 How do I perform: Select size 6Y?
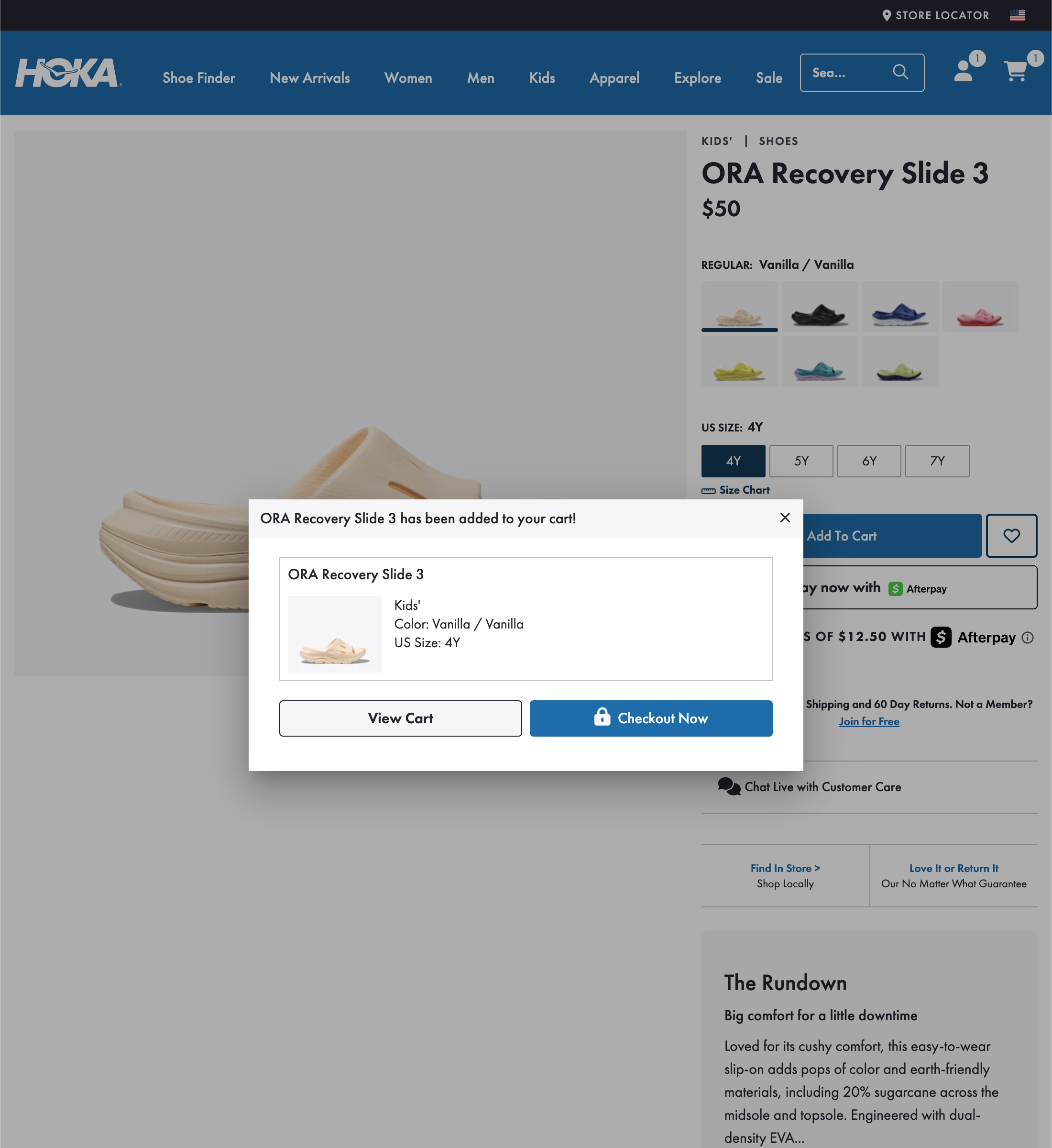click(x=869, y=461)
